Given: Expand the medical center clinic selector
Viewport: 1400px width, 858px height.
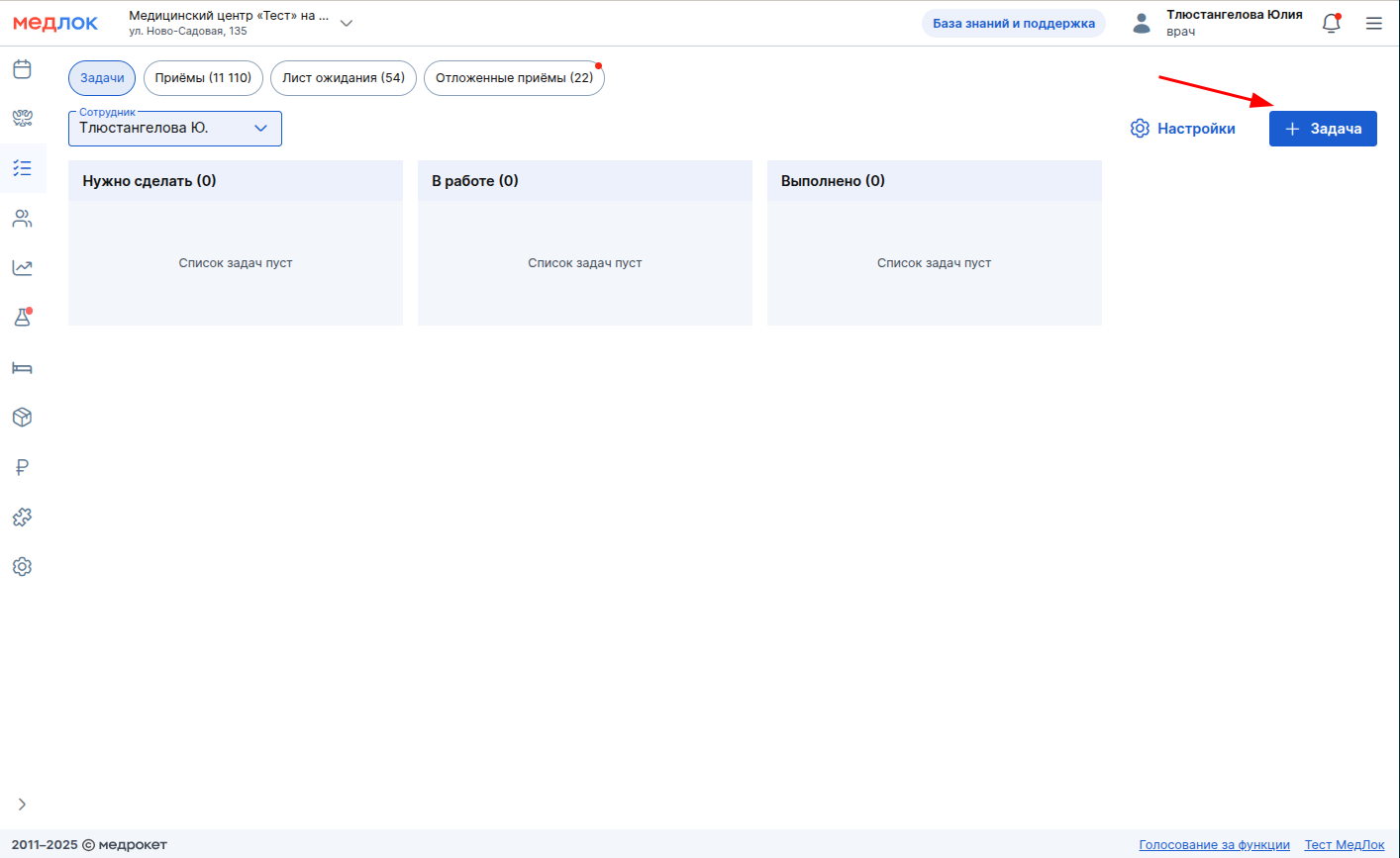Looking at the screenshot, I should (346, 24).
